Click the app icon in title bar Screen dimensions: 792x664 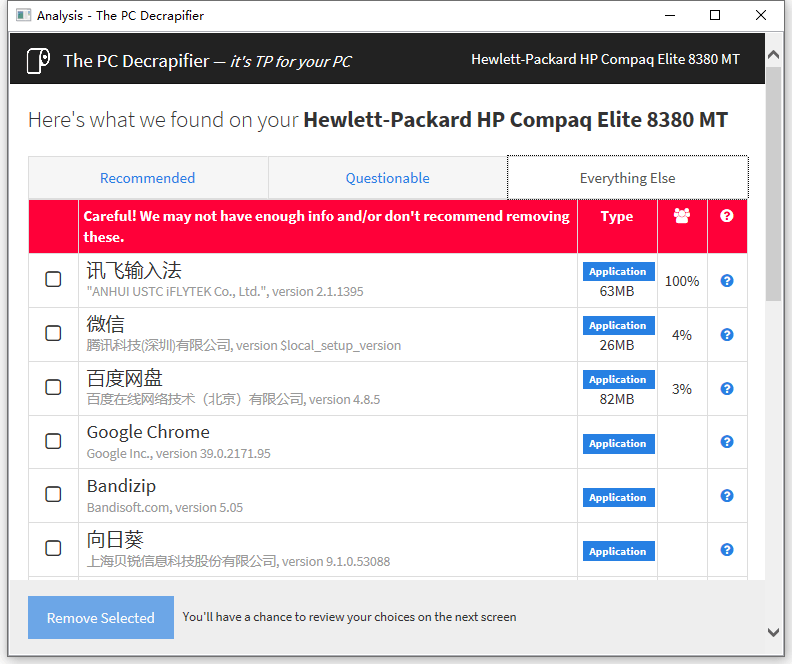tap(23, 15)
